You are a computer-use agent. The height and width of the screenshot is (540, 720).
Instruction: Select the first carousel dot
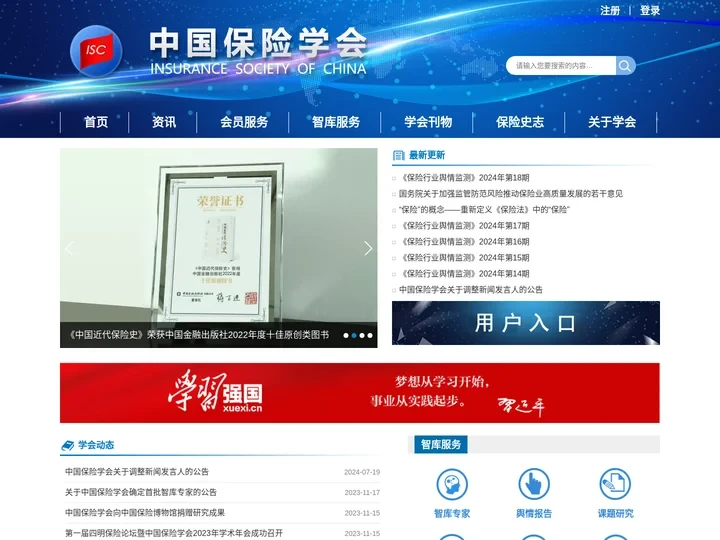pos(346,336)
